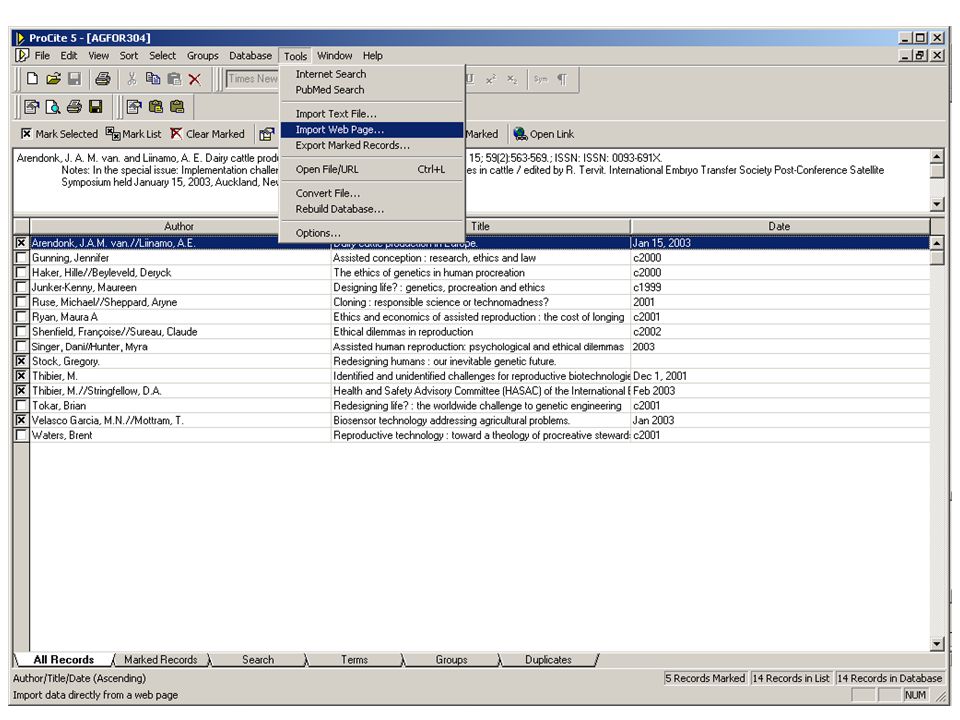Click the Mark List button
Image resolution: width=960 pixels, height=720 pixels.
133,134
